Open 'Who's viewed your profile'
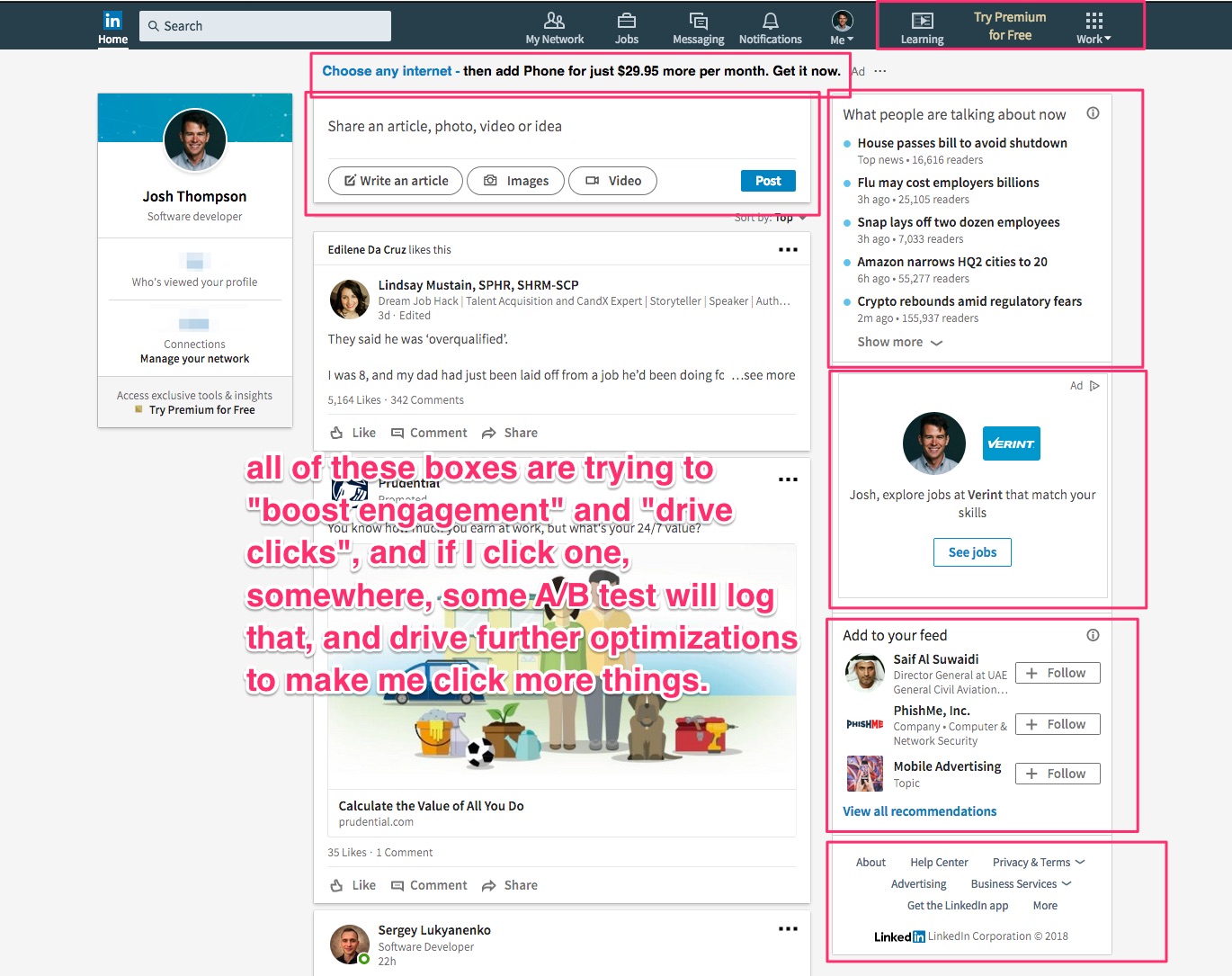 (x=194, y=282)
